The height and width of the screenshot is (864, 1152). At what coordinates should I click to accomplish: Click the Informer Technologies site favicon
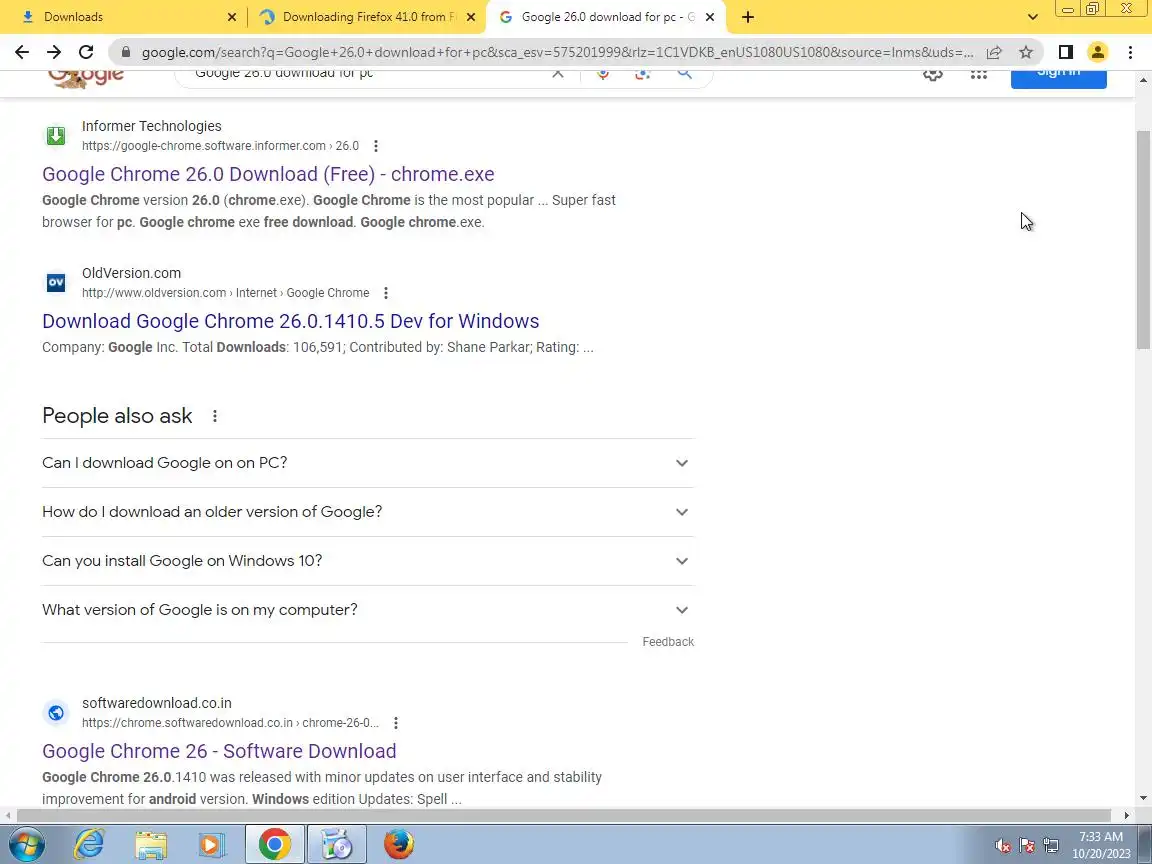(x=56, y=135)
